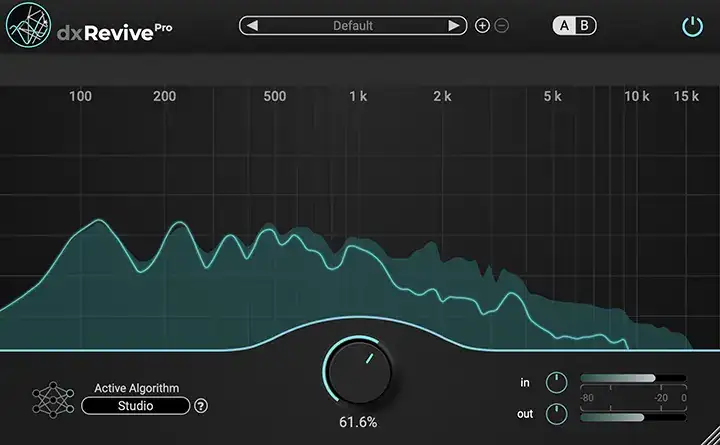Screen dimensions: 720x445
Task: Click the 61.6% amount value
Action: click(x=358, y=422)
